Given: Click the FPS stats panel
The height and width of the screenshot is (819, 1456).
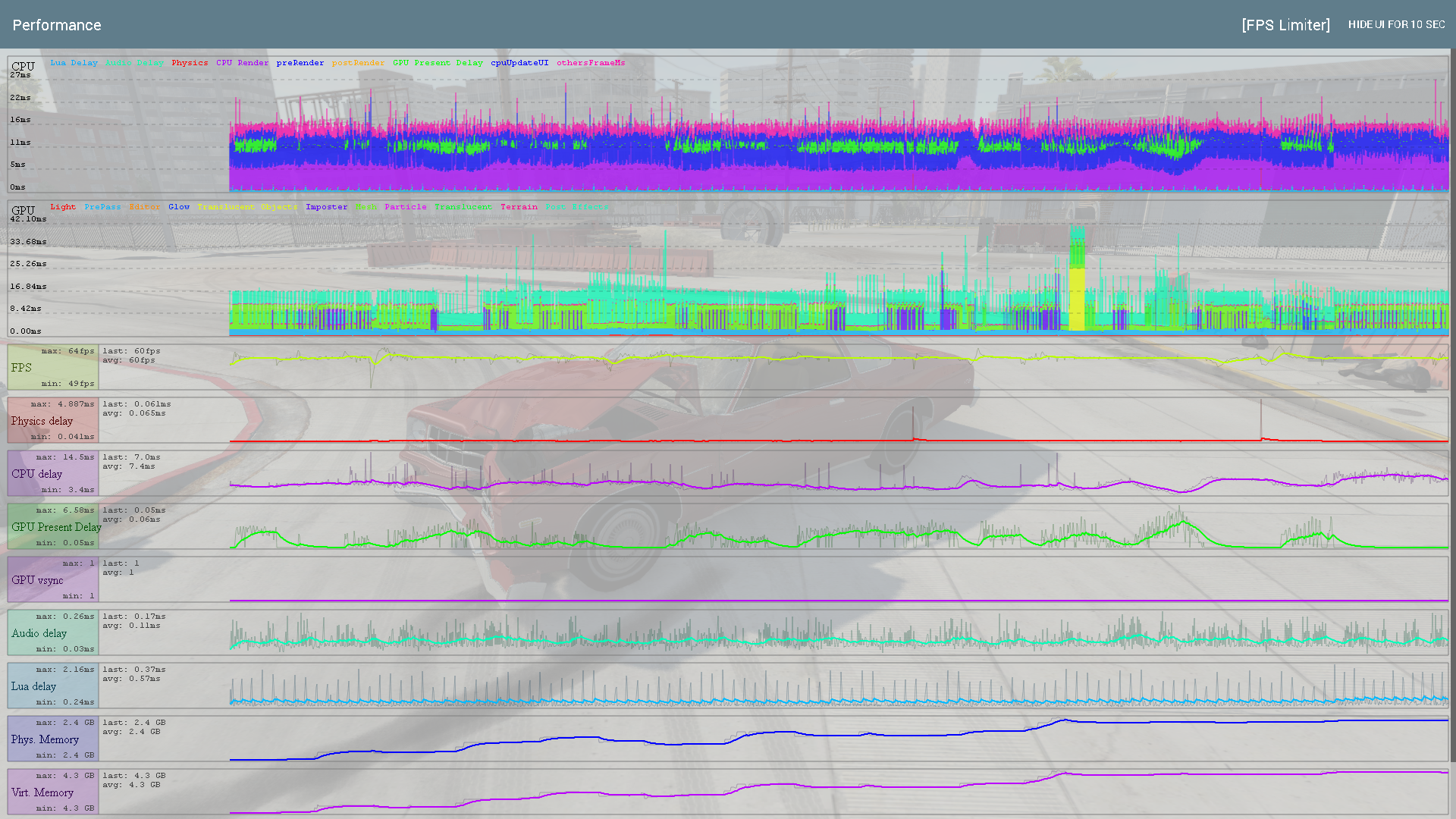Looking at the screenshot, I should tap(53, 368).
